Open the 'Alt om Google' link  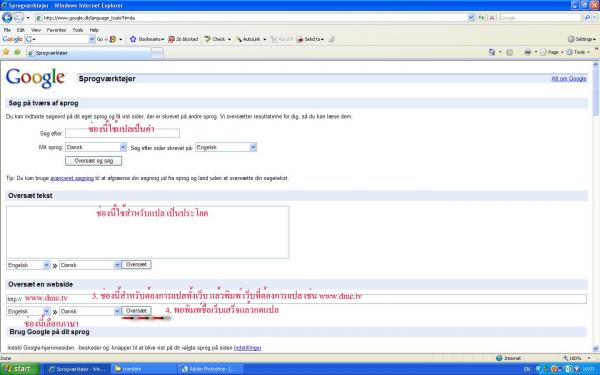pyautogui.click(x=569, y=78)
